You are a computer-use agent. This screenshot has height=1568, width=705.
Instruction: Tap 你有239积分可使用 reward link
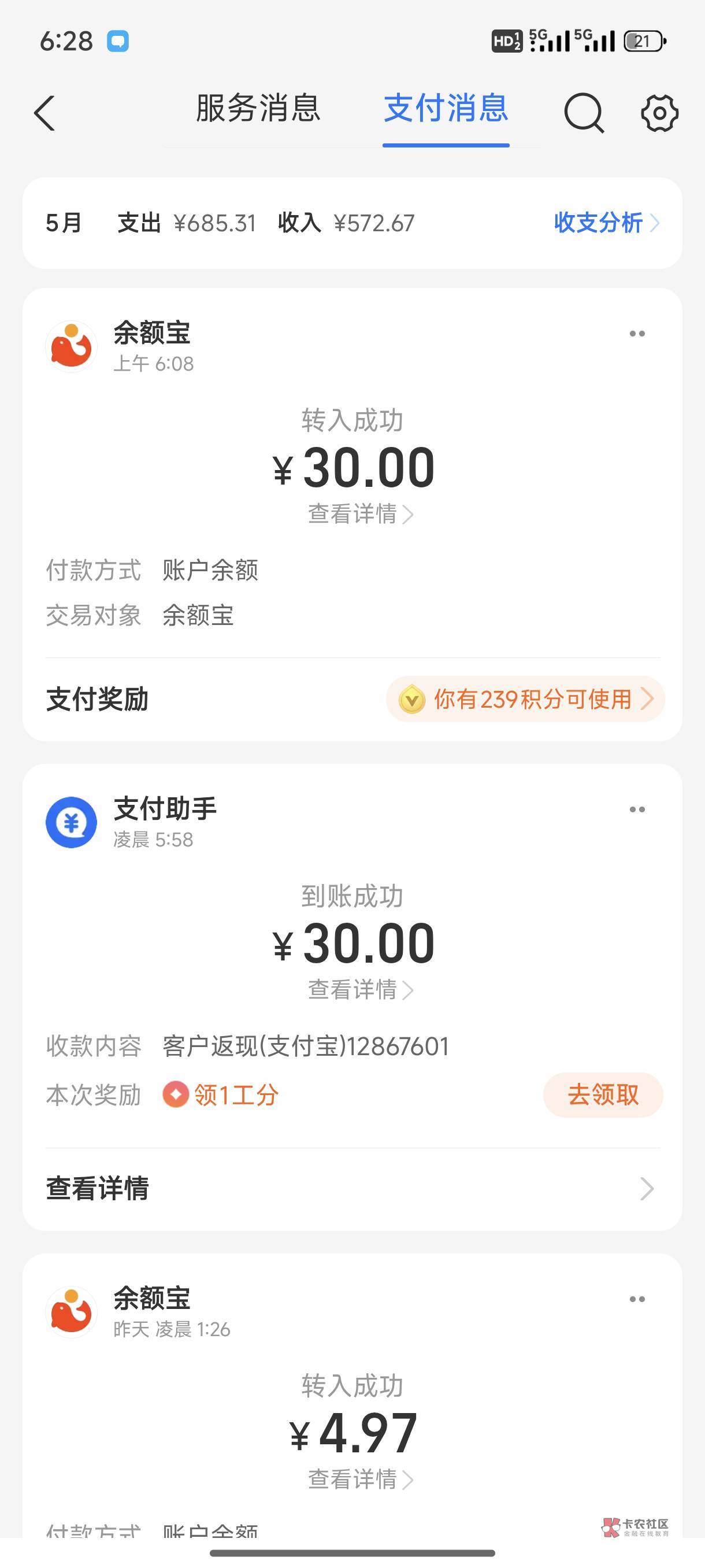click(532, 700)
